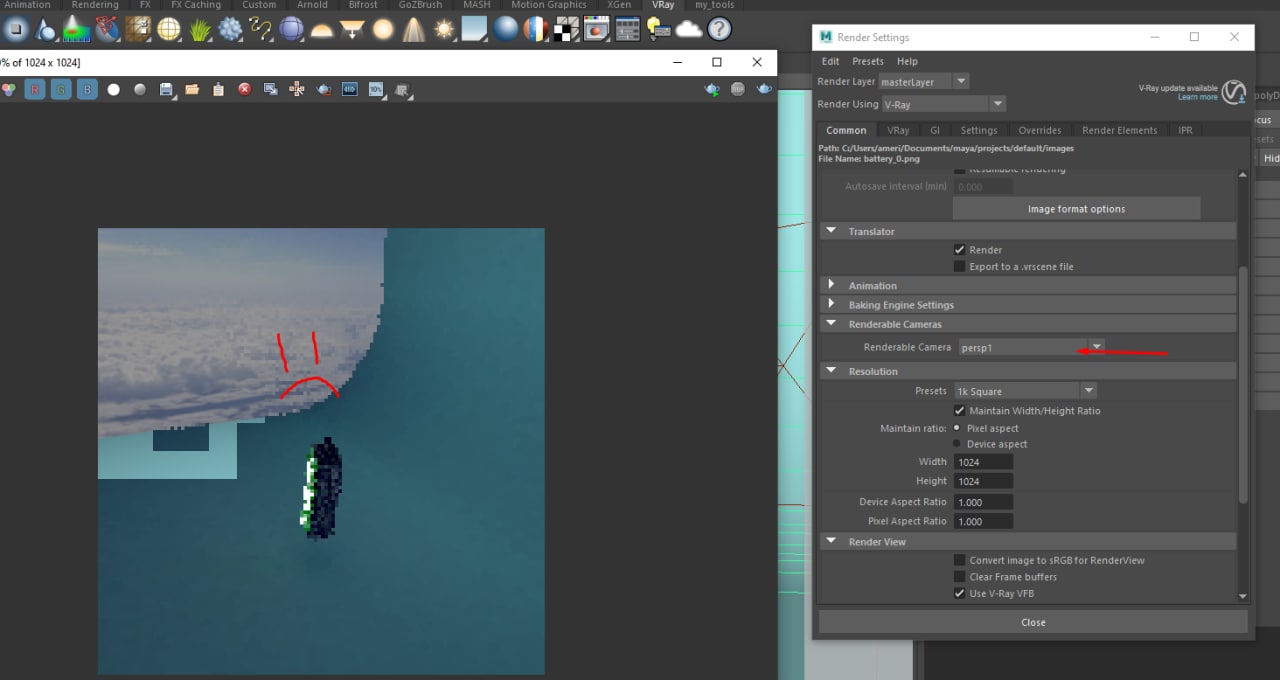Open the Presets menu in Render Settings
Viewport: 1280px width, 680px height.
[x=868, y=61]
